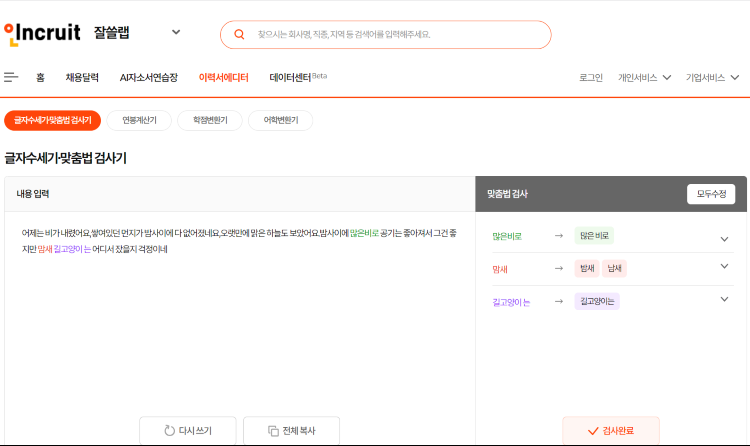
Task: Apply the 밤새 suggestion
Action: coord(587,268)
